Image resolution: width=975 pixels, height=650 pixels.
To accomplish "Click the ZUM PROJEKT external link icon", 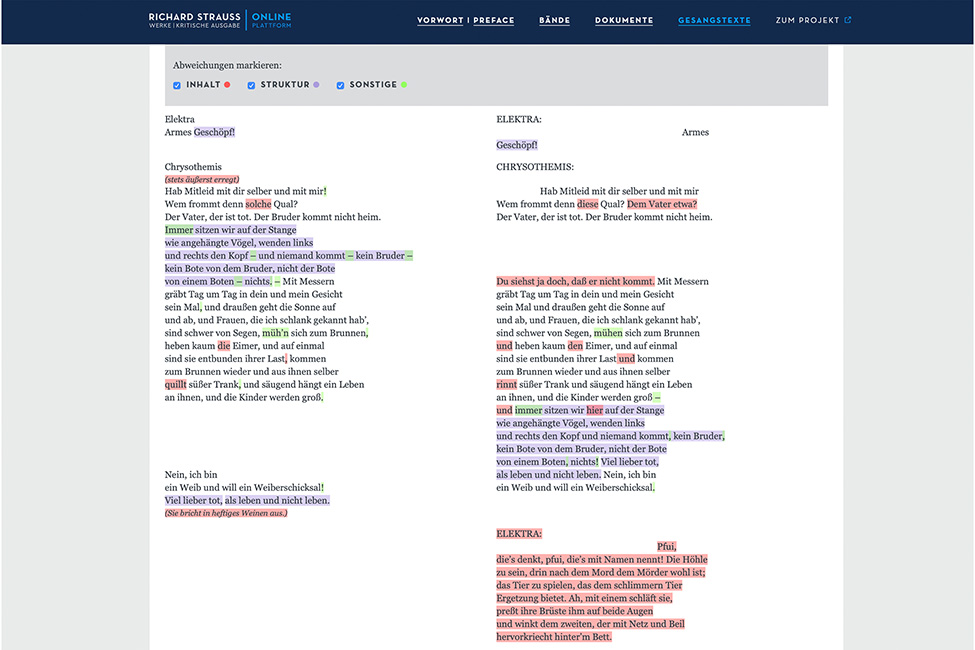I will tap(848, 21).
